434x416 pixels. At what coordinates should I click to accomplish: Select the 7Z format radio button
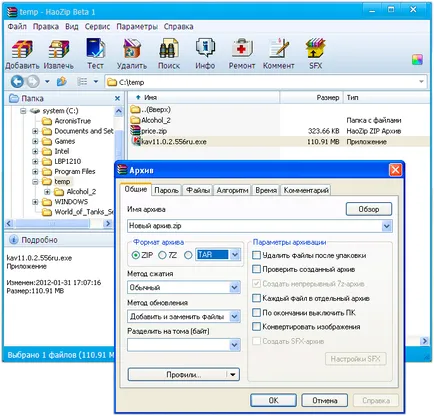click(162, 255)
